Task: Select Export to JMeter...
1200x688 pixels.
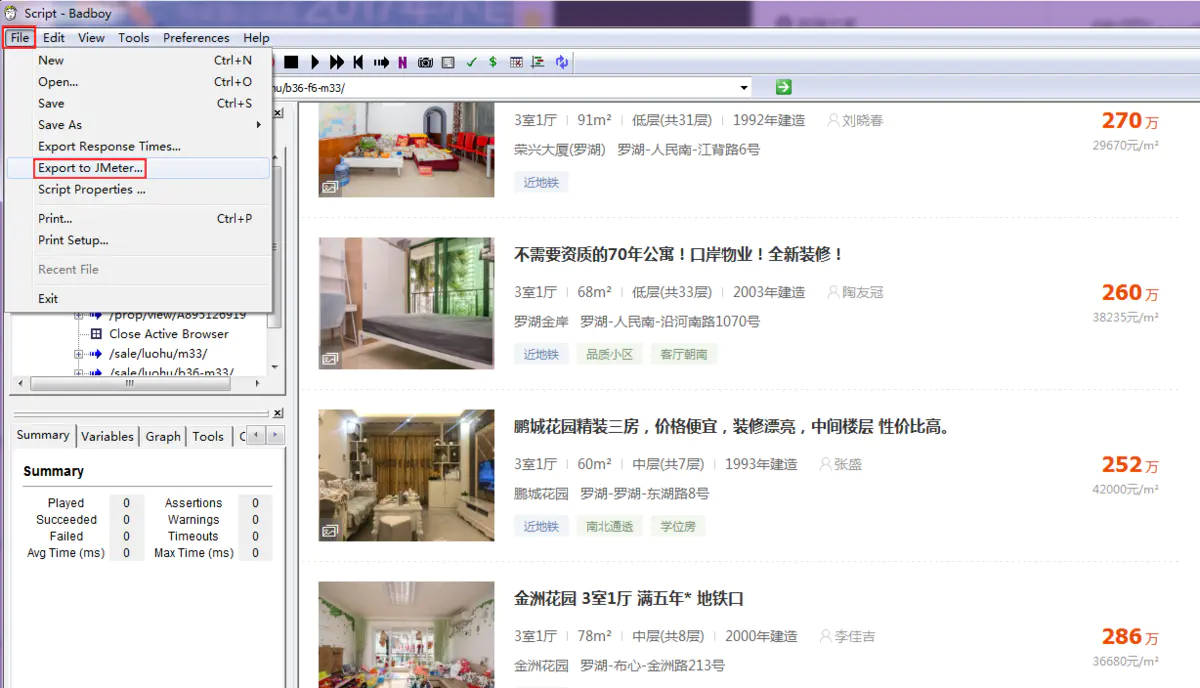Action: click(x=138, y=168)
